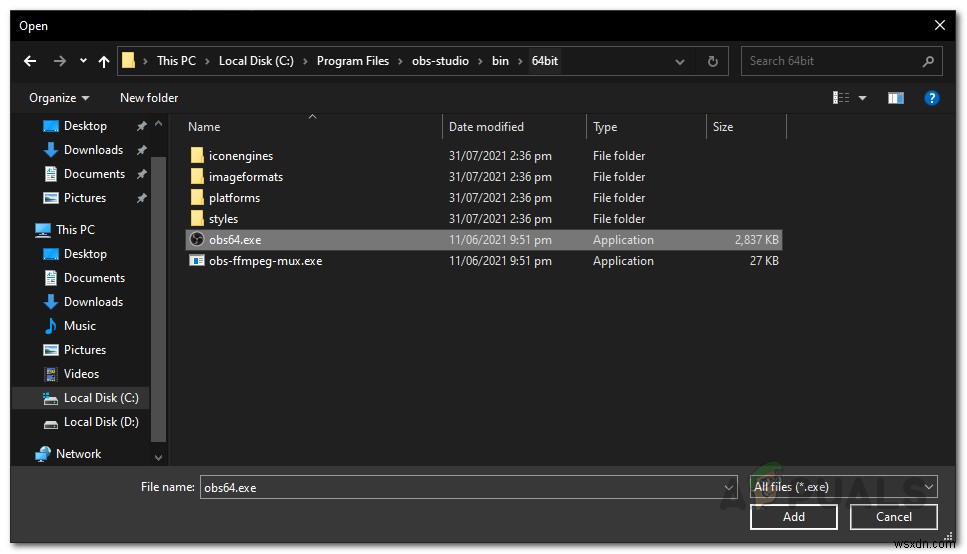Refresh the current folder listing
The width and height of the screenshot is (967, 554).
point(712,61)
